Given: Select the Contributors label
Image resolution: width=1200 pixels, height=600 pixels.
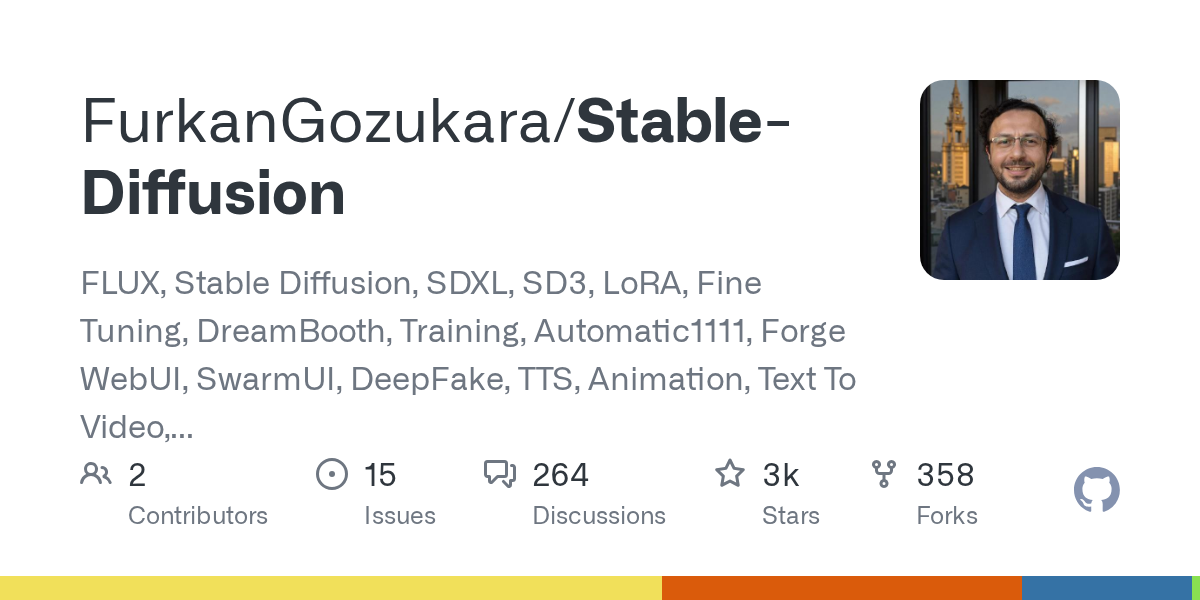Looking at the screenshot, I should [x=198, y=516].
